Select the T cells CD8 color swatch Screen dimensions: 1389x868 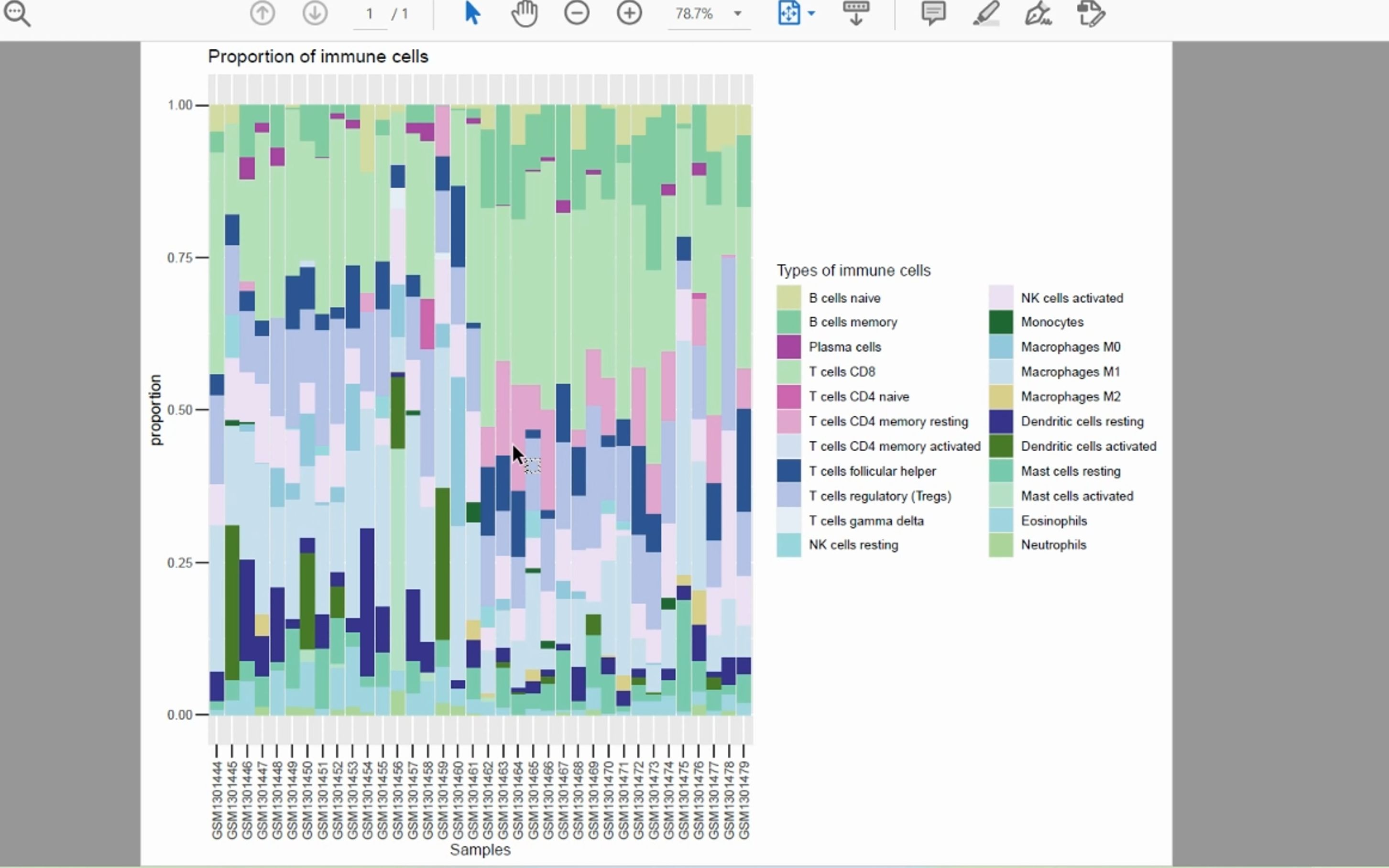click(x=790, y=371)
